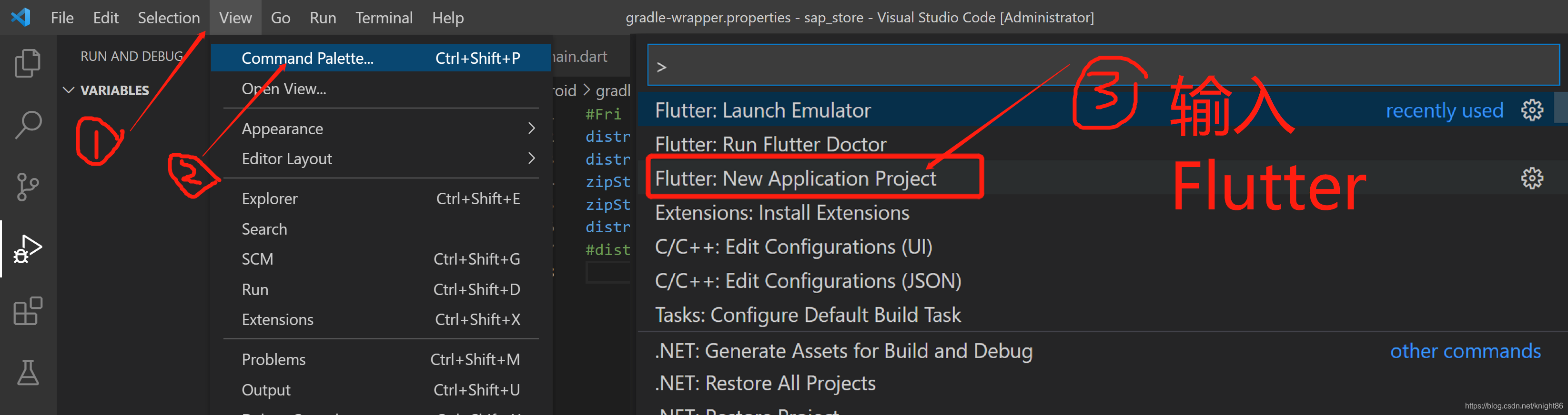Open the Search icon in activity bar
This screenshot has height=415, width=1568.
click(x=27, y=125)
